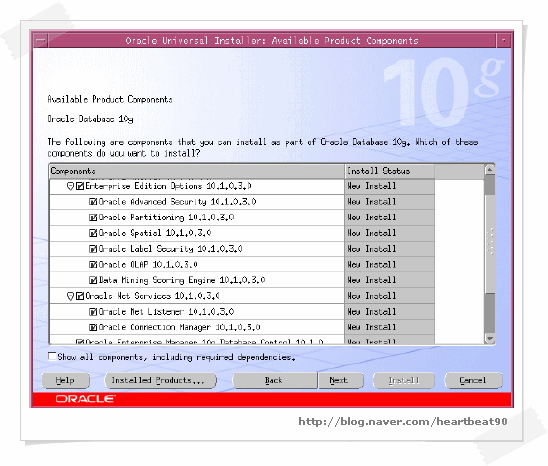Uncheck Data Mining Scoring Engine component
The image size is (548, 466).
[x=93, y=280]
